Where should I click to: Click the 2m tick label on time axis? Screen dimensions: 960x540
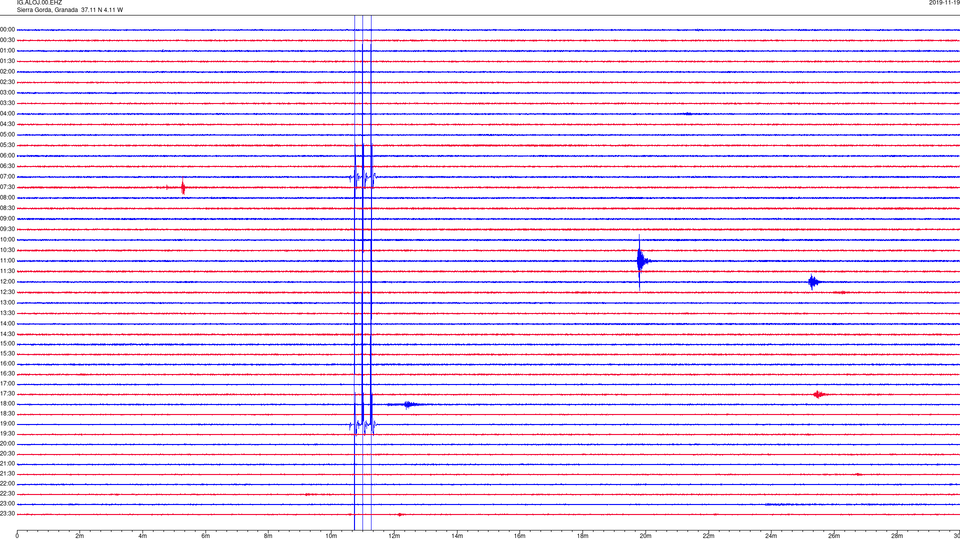pyautogui.click(x=80, y=536)
